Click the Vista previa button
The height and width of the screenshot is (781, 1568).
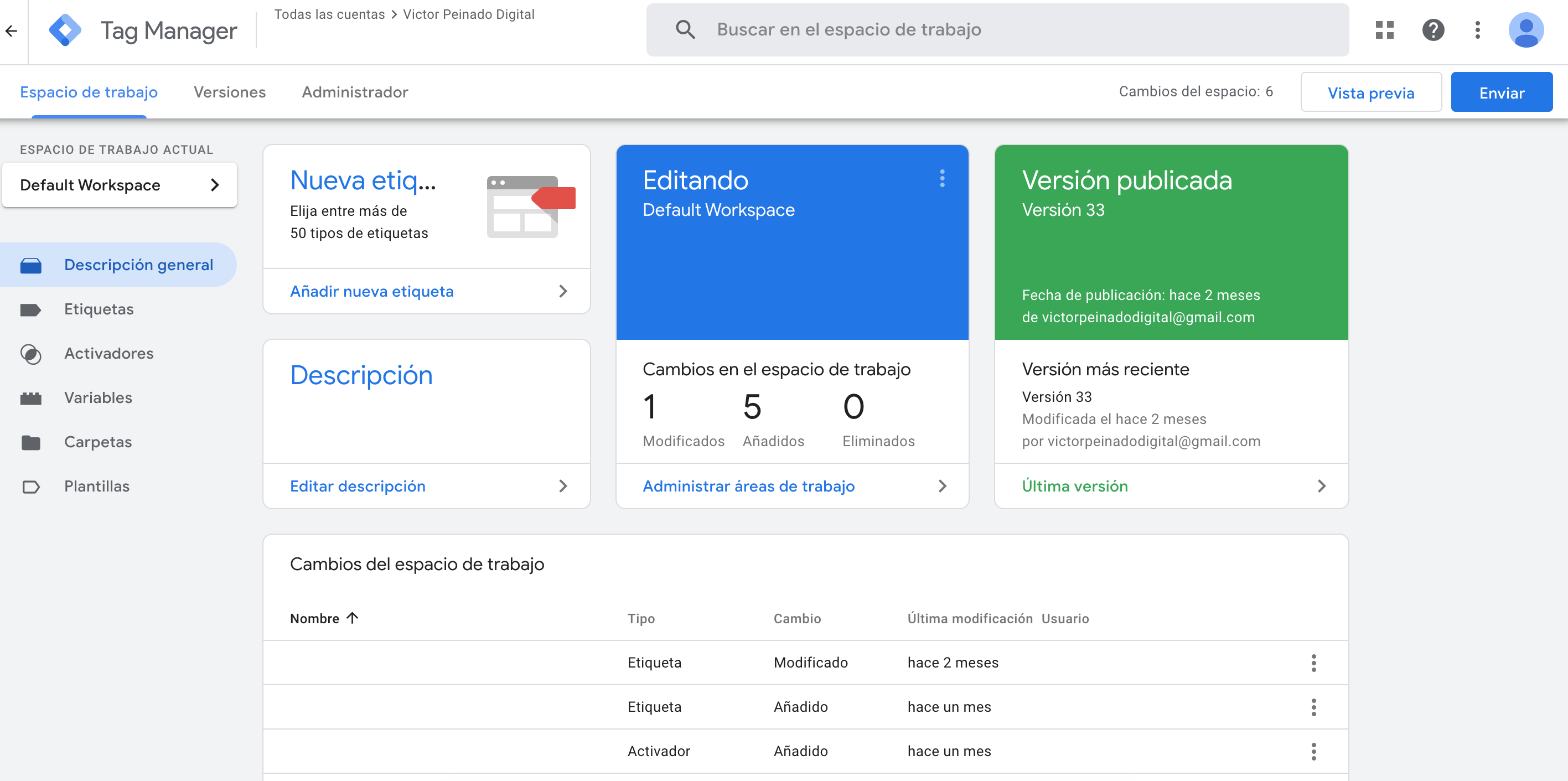coord(1370,92)
